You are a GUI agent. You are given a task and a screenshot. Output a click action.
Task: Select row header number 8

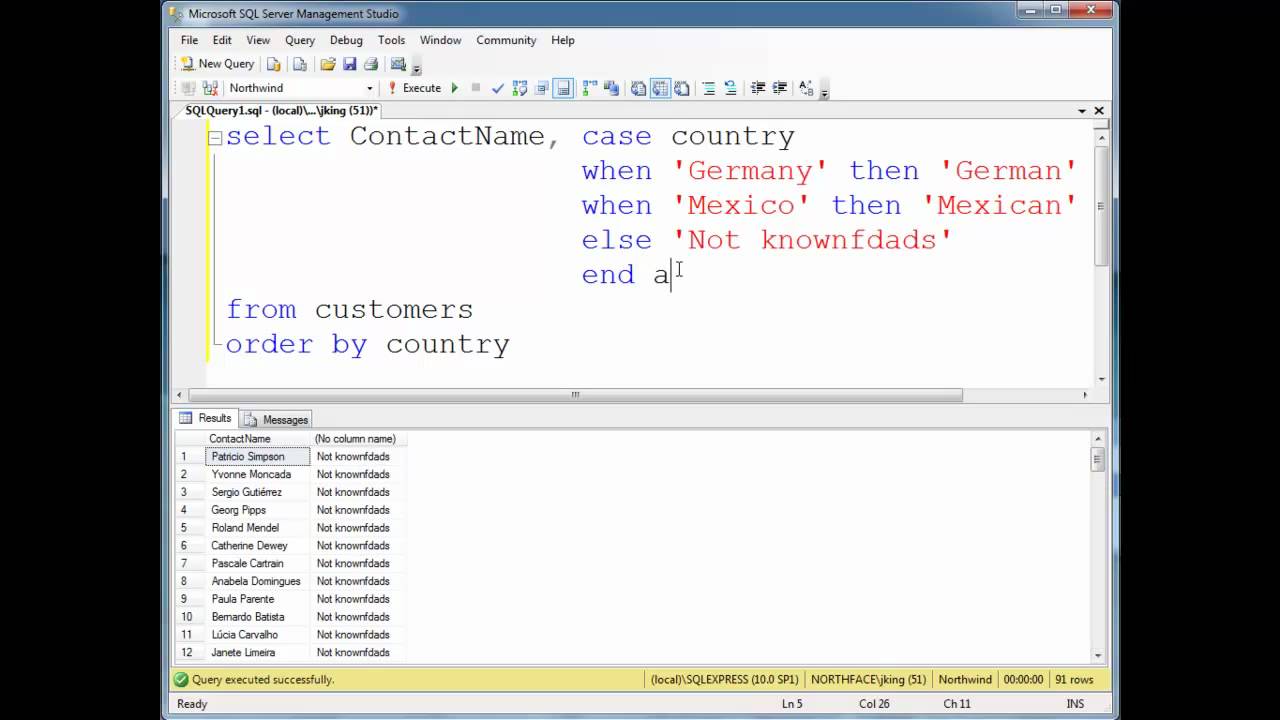tap(190, 581)
